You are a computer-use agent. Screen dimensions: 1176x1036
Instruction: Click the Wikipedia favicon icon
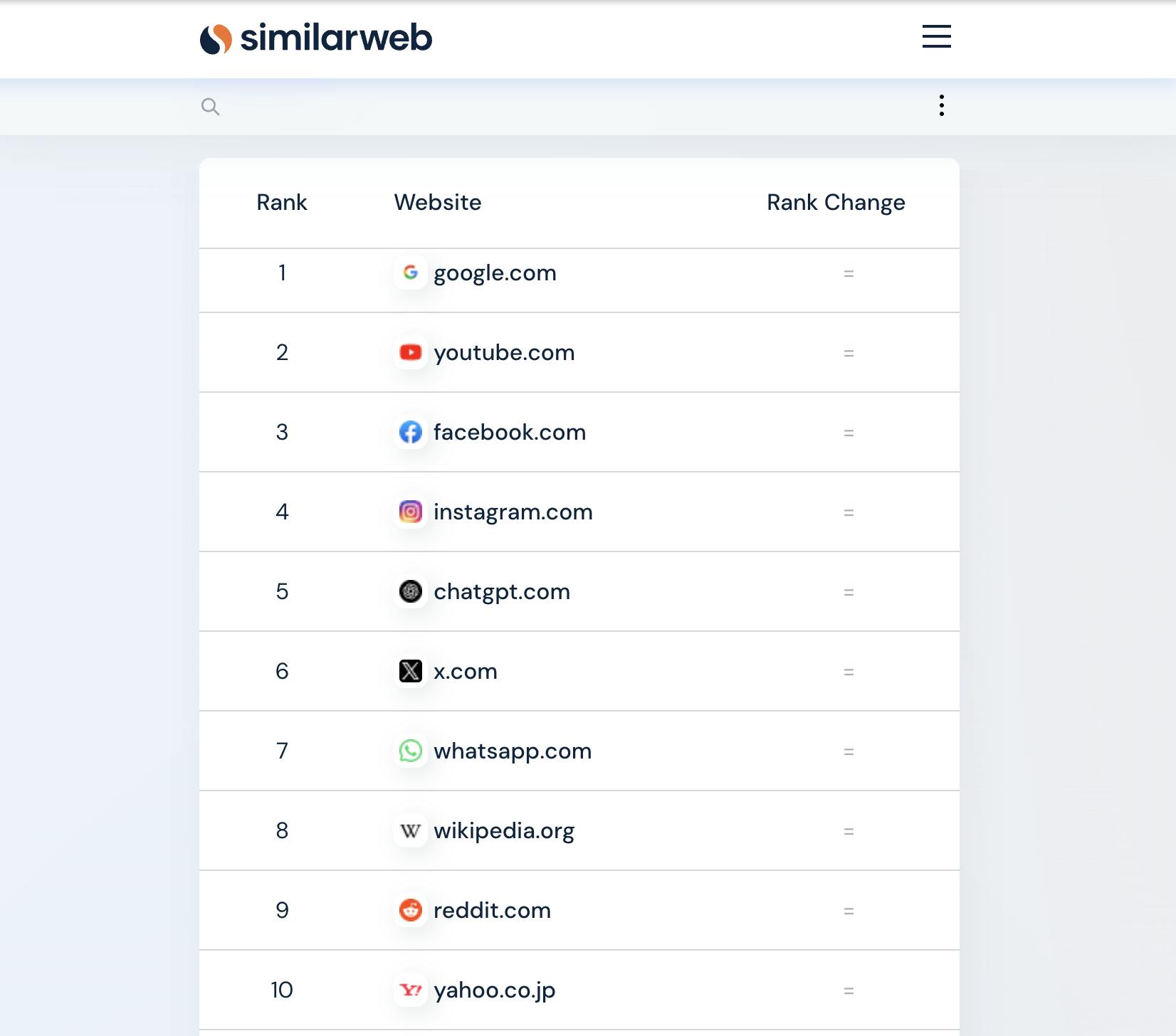[411, 830]
